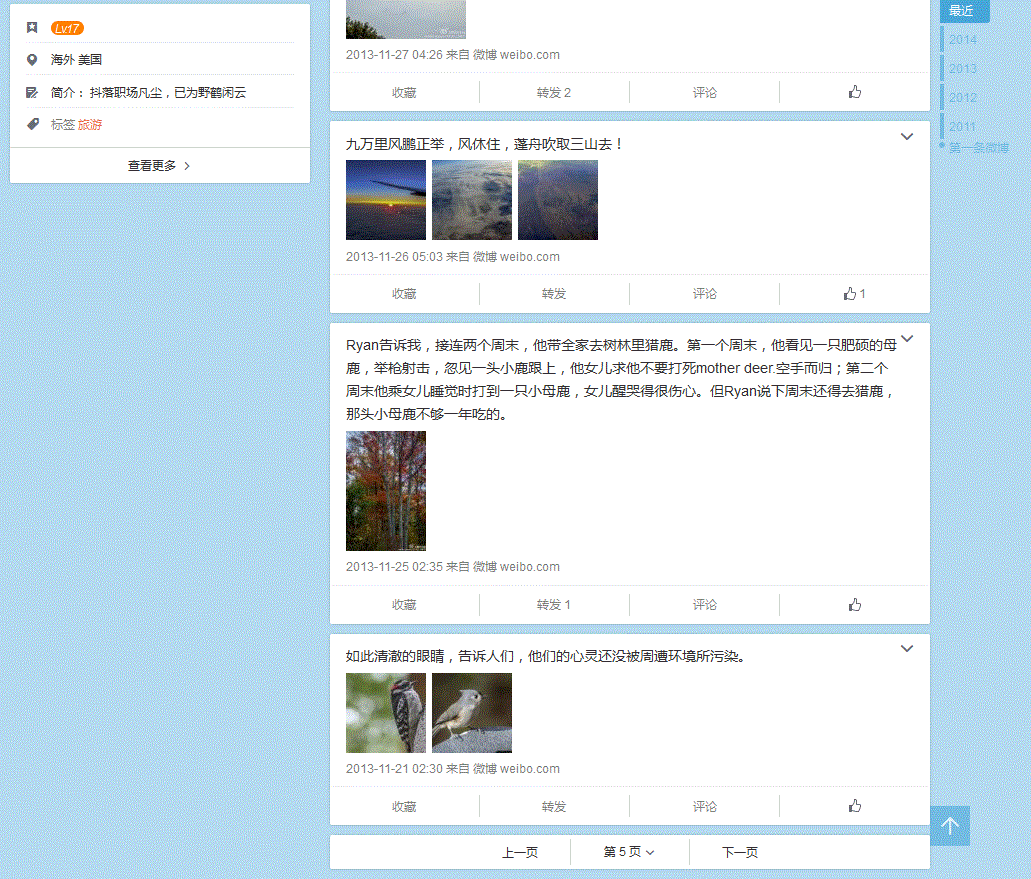Like the post with 1 like
The width and height of the screenshot is (1031, 879).
pos(854,294)
